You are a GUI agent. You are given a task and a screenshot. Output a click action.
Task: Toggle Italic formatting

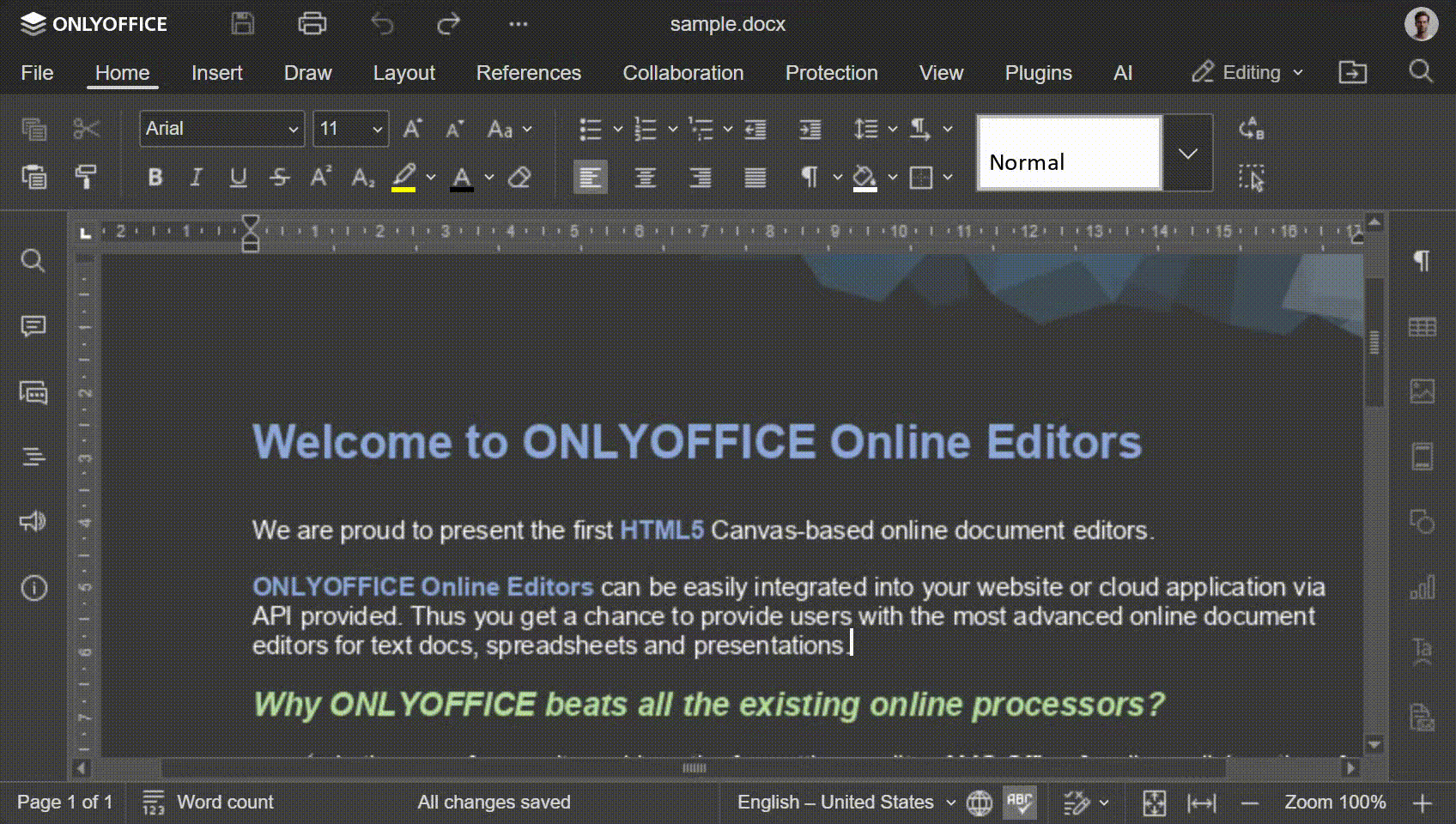[x=196, y=178]
